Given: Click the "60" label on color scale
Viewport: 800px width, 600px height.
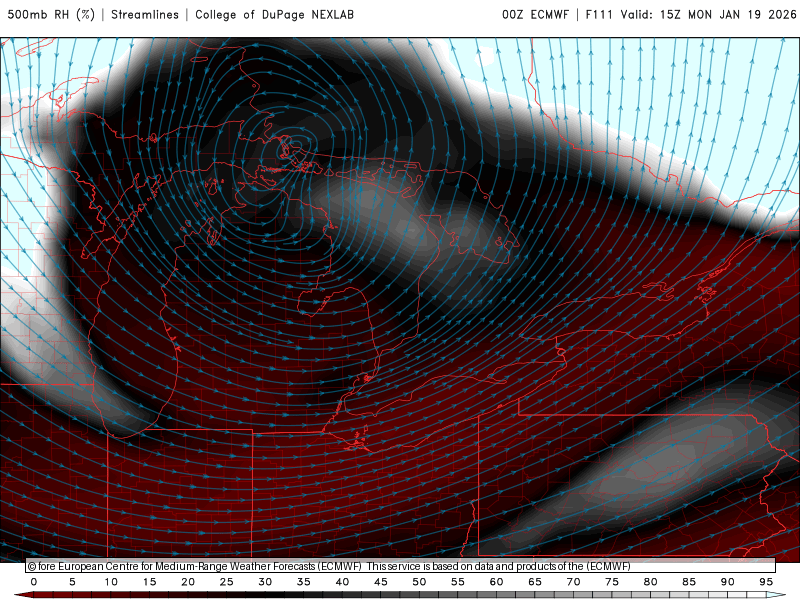Looking at the screenshot, I should point(496,582).
